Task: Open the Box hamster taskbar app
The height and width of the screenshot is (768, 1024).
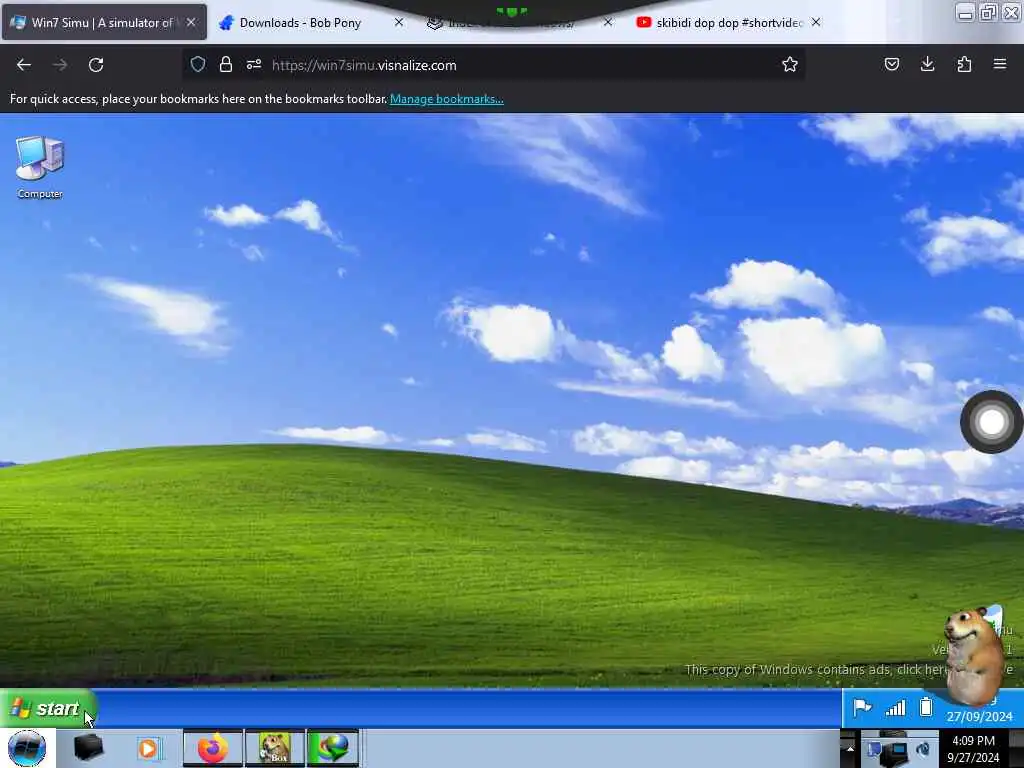Action: [275, 748]
